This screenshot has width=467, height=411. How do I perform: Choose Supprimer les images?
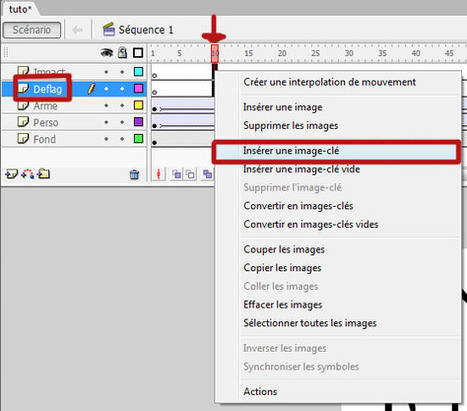338,126
